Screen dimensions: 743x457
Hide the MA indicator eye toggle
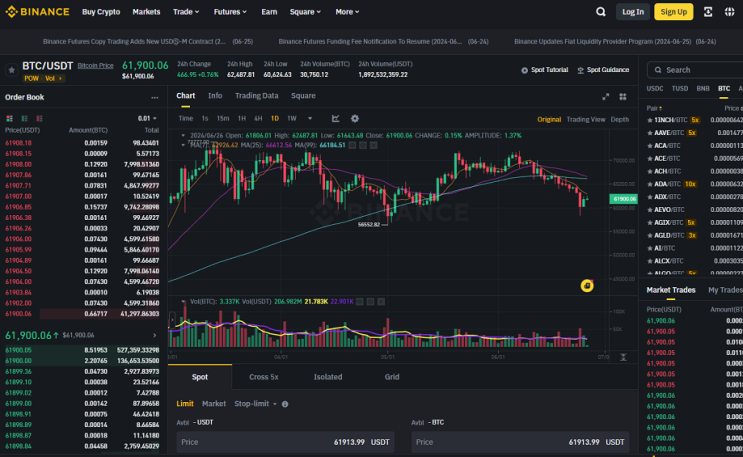pos(352,145)
